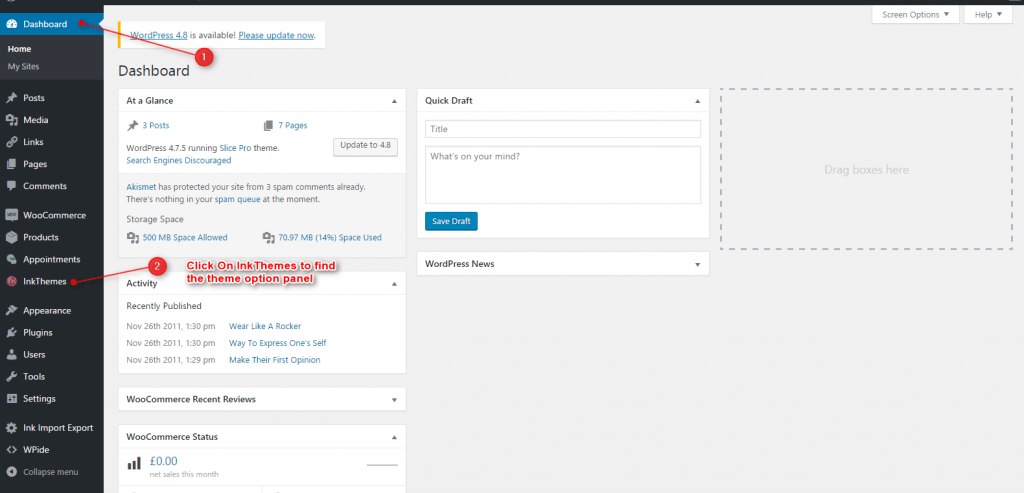The width and height of the screenshot is (1024, 493).
Task: Select the Home submenu item
Action: (20, 49)
